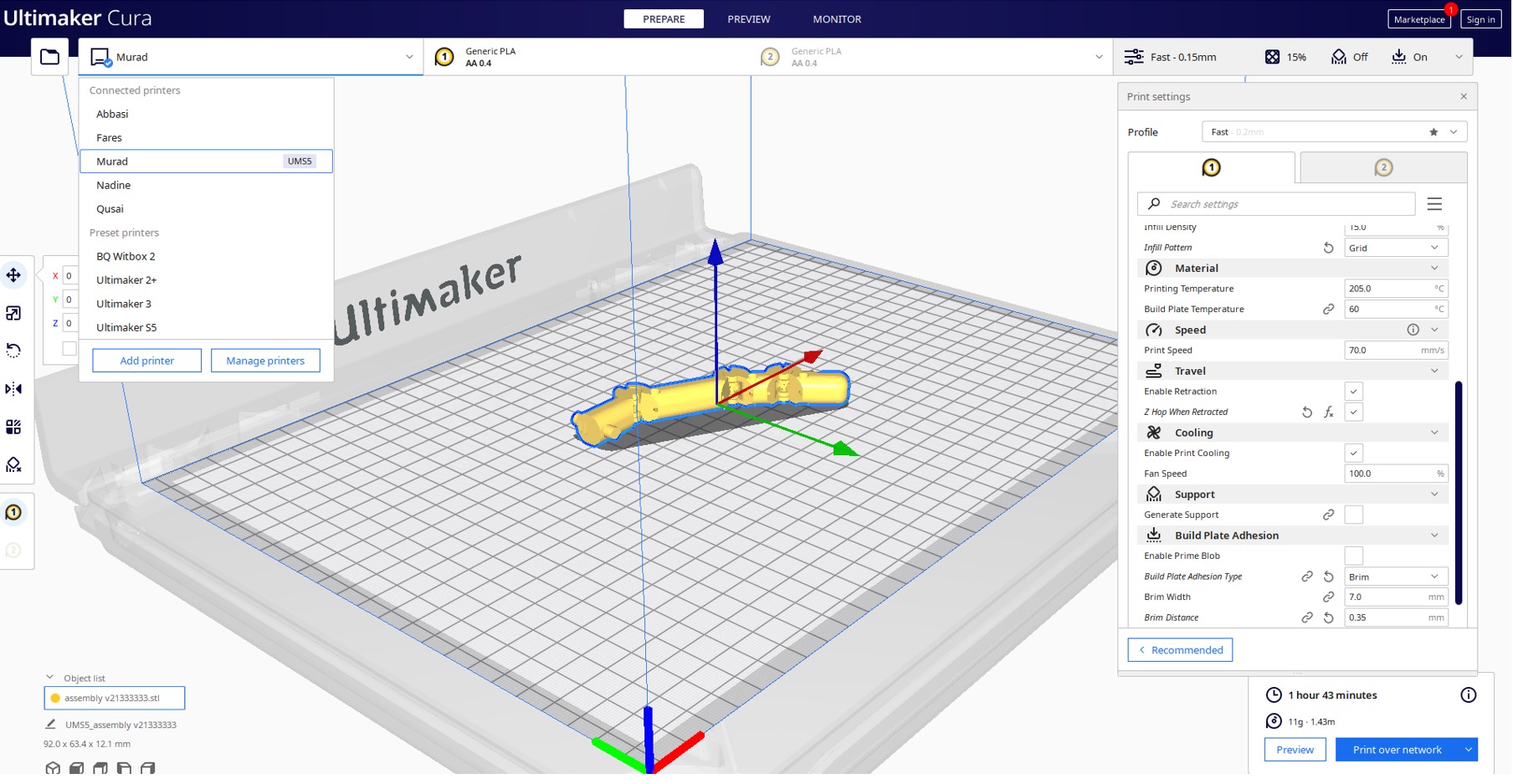Toggle Enable Retraction checkbox
Screen dimensions: 1513x784
(x=1355, y=392)
